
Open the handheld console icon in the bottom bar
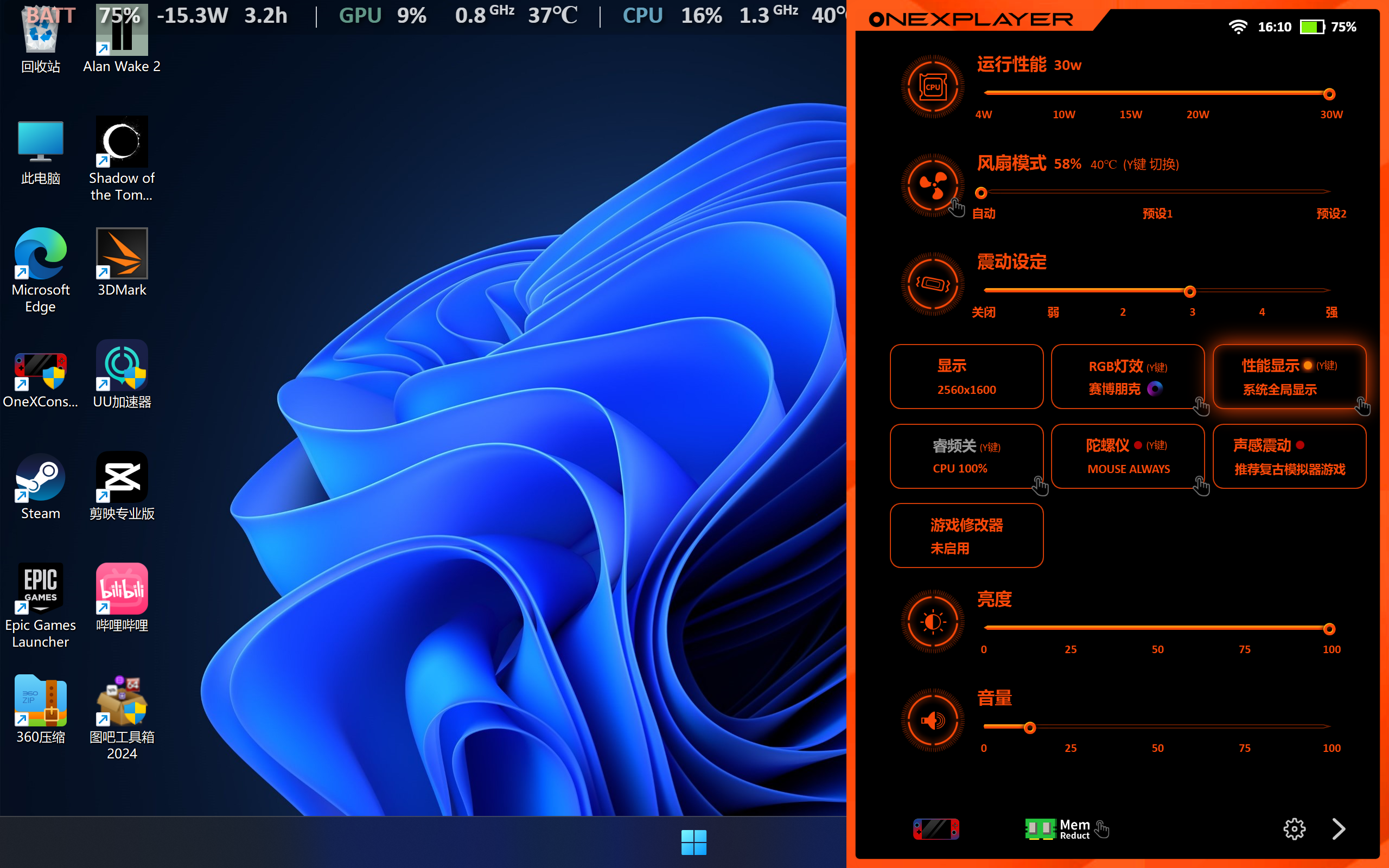coord(936,829)
